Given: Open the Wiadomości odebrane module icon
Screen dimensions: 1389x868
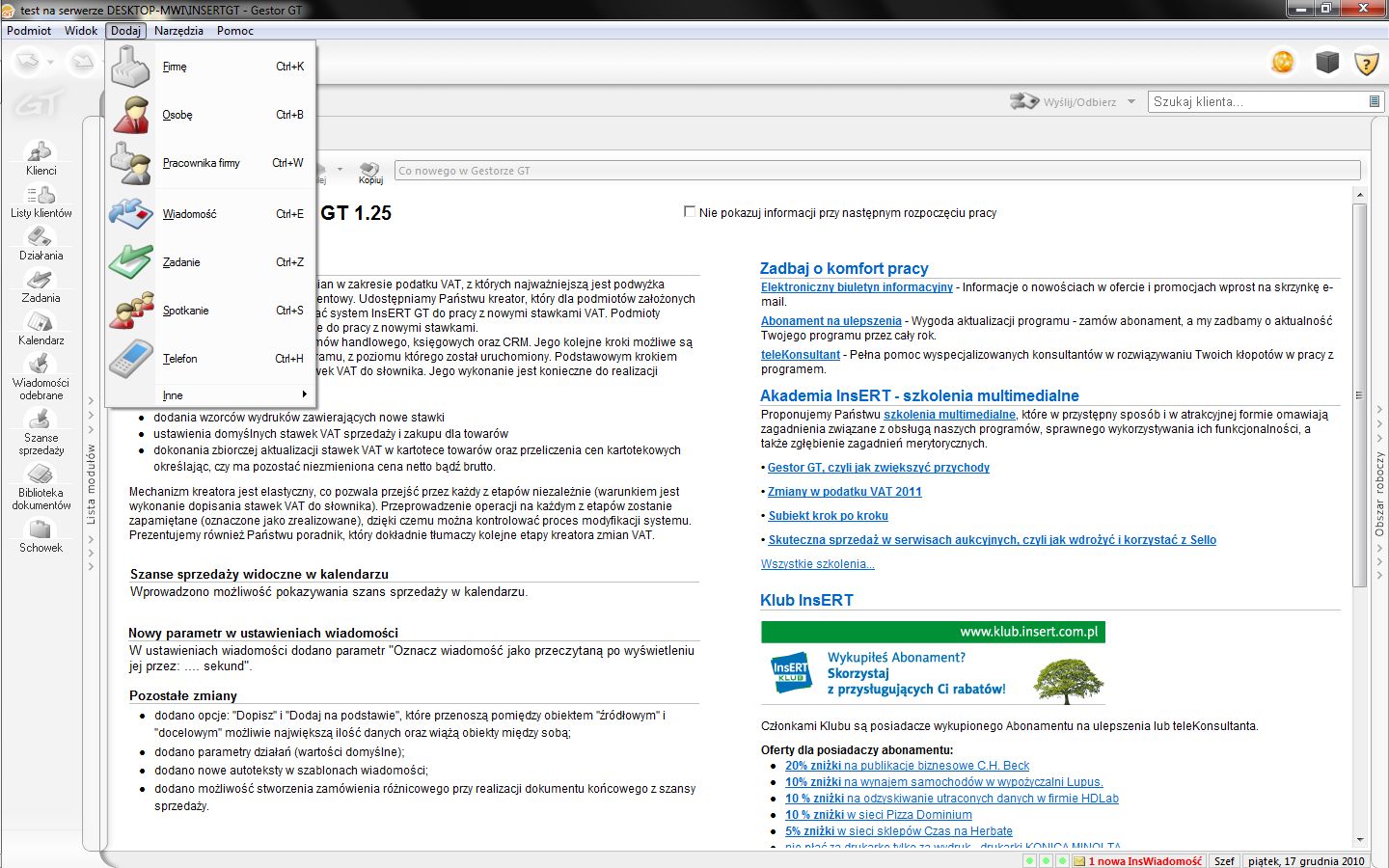Looking at the screenshot, I should (41, 377).
